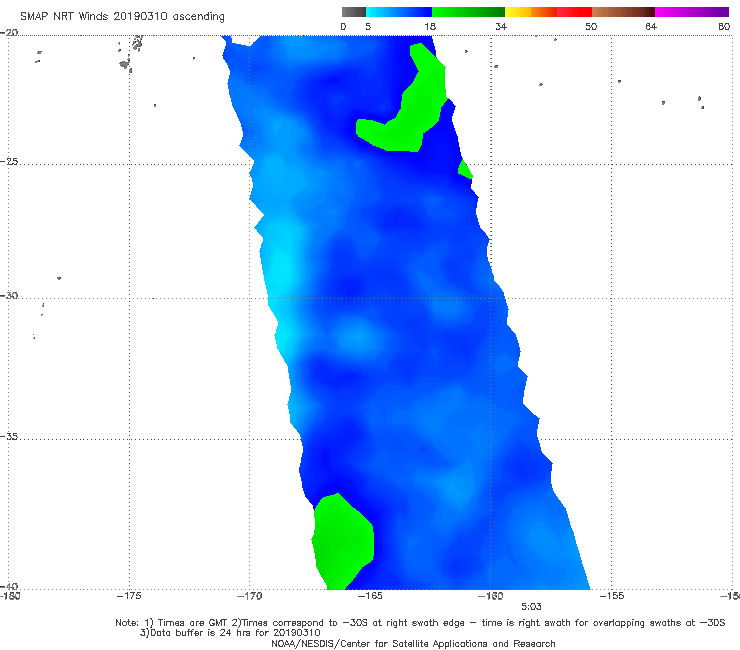Click the small green patch on the swath's right edge

pyautogui.click(x=465, y=170)
